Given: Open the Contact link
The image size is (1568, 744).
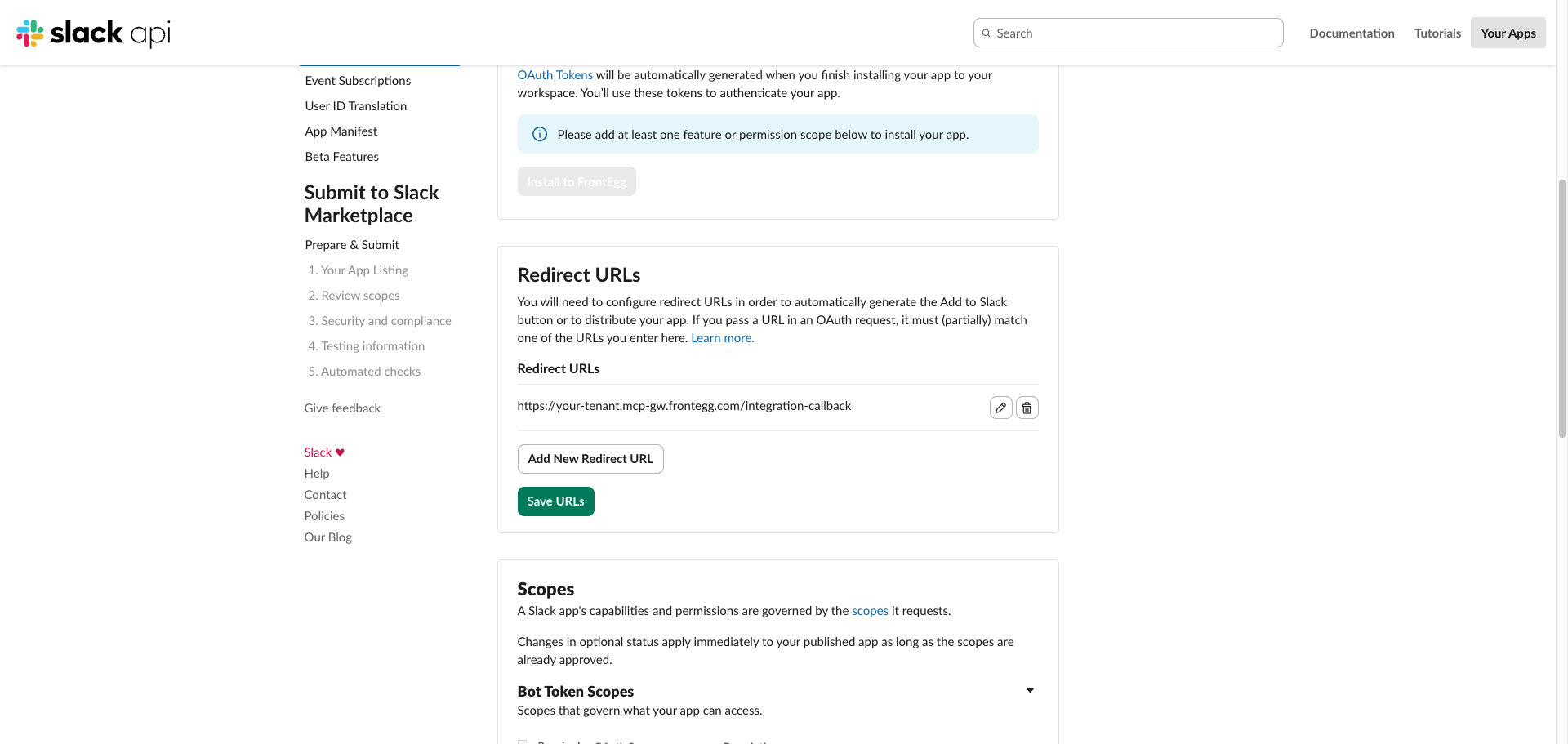Looking at the screenshot, I should [x=325, y=495].
